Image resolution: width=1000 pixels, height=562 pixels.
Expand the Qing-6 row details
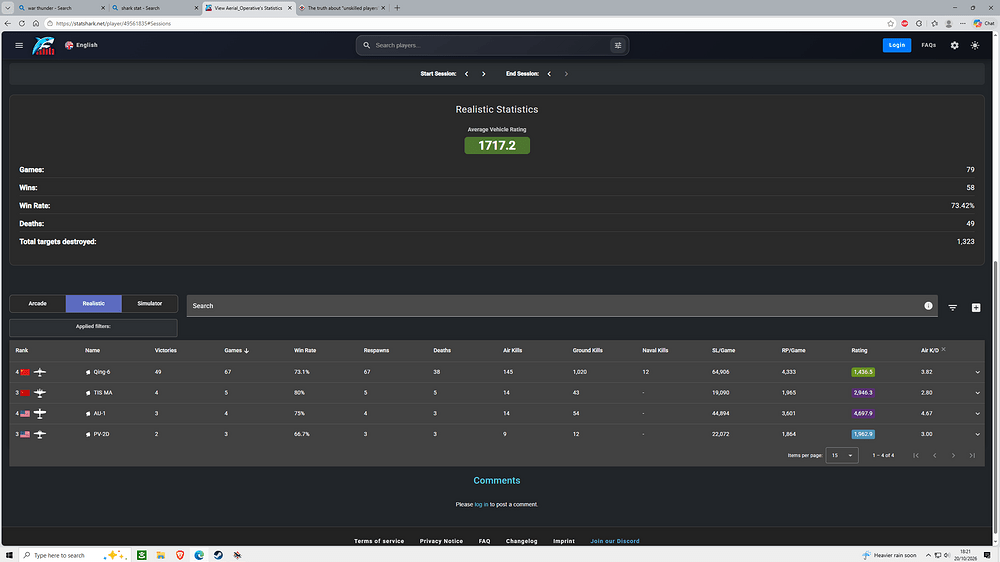(x=978, y=372)
